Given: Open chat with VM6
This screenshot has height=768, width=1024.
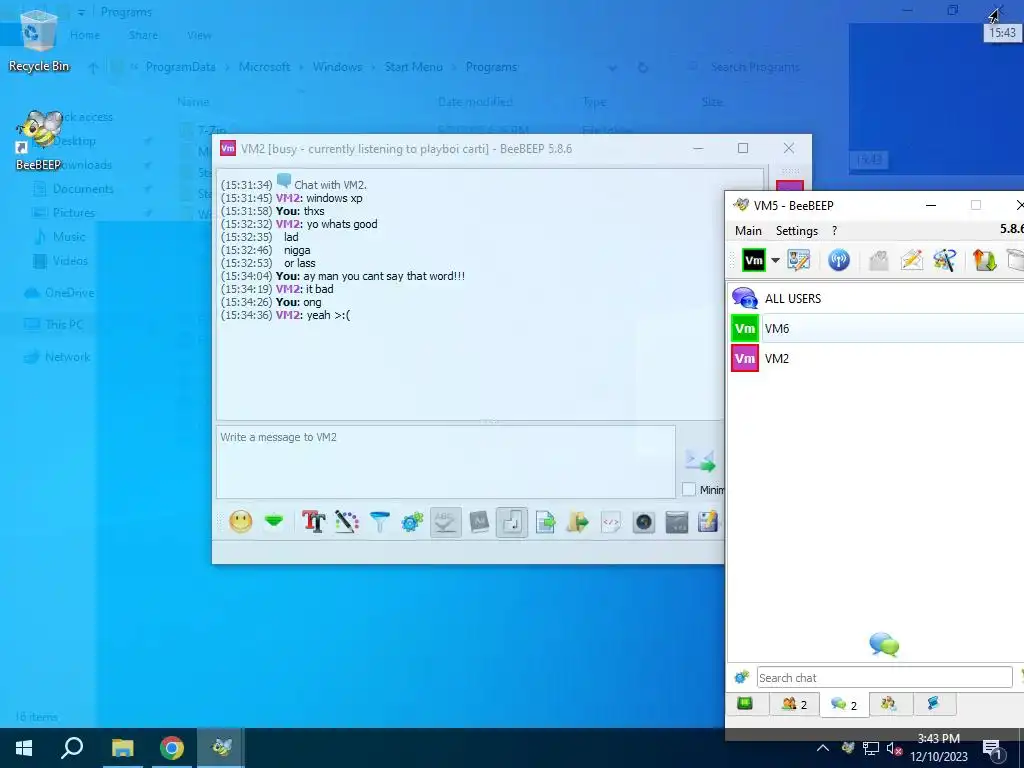Looking at the screenshot, I should (877, 328).
